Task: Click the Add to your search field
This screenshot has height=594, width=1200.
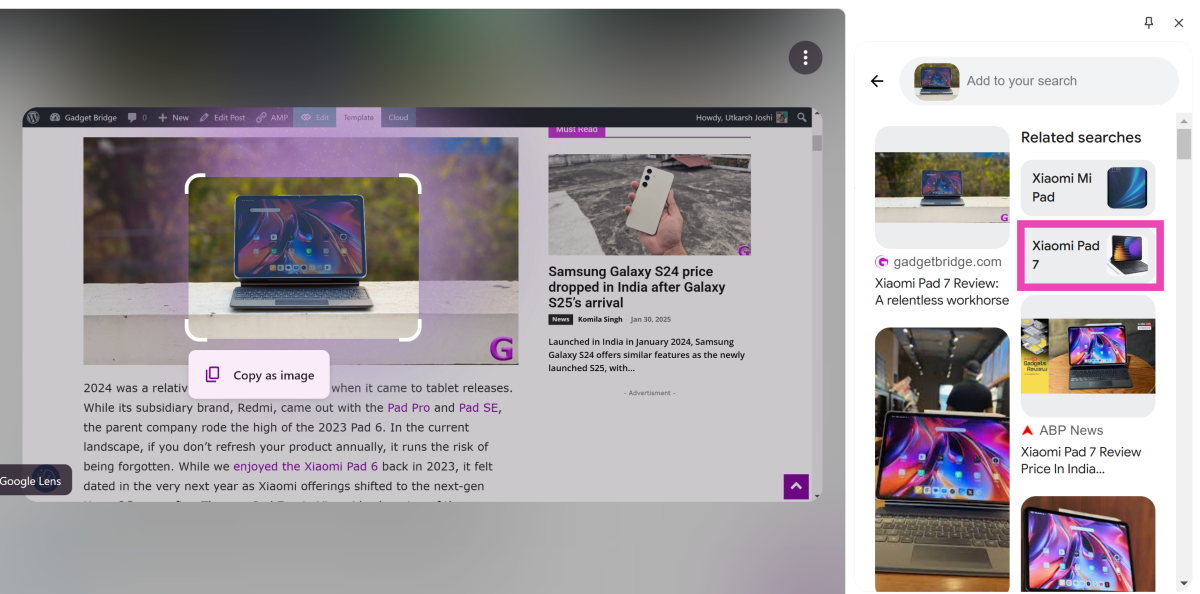Action: (1039, 81)
